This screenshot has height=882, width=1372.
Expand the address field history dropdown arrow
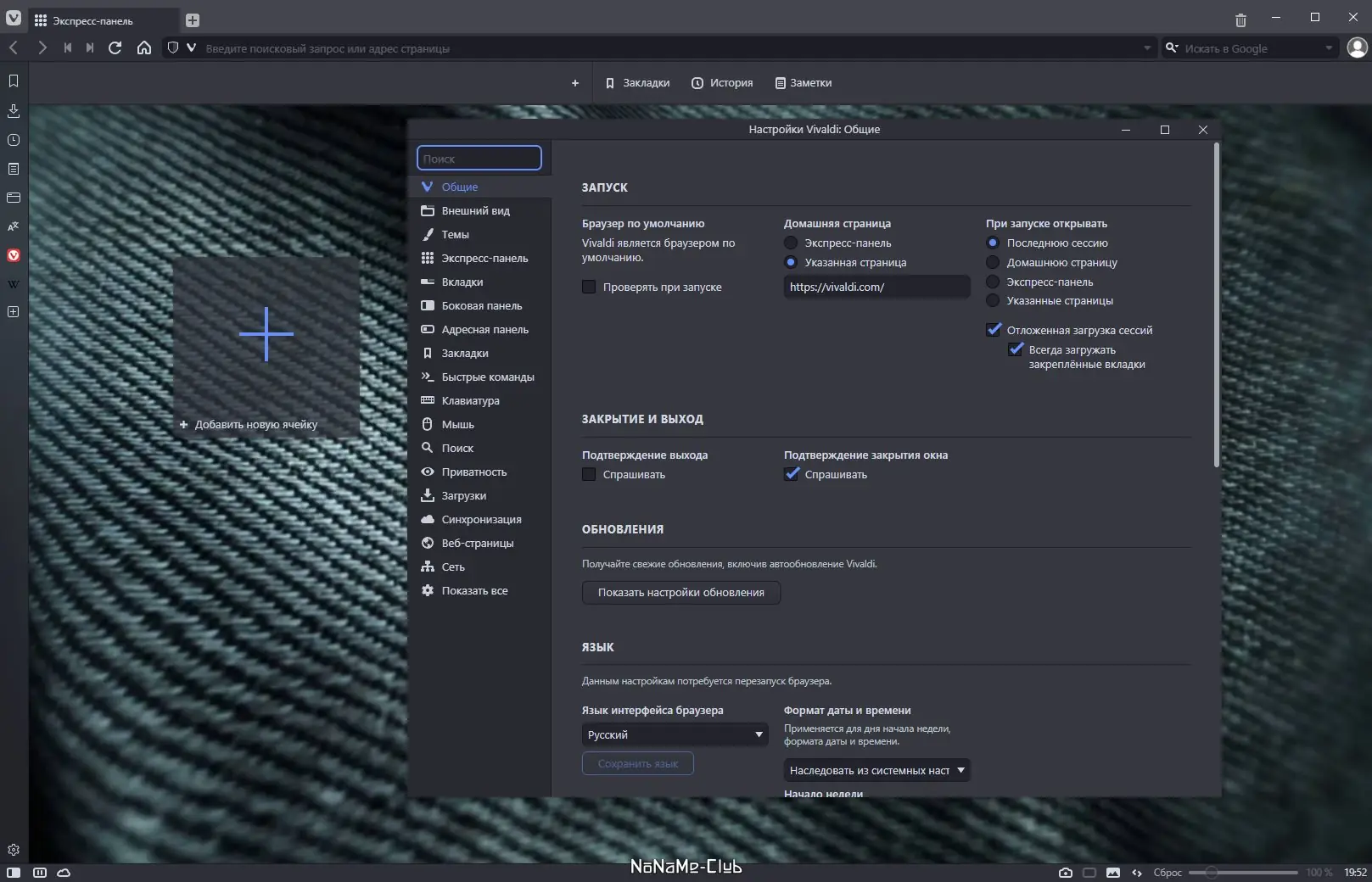pos(1147,48)
